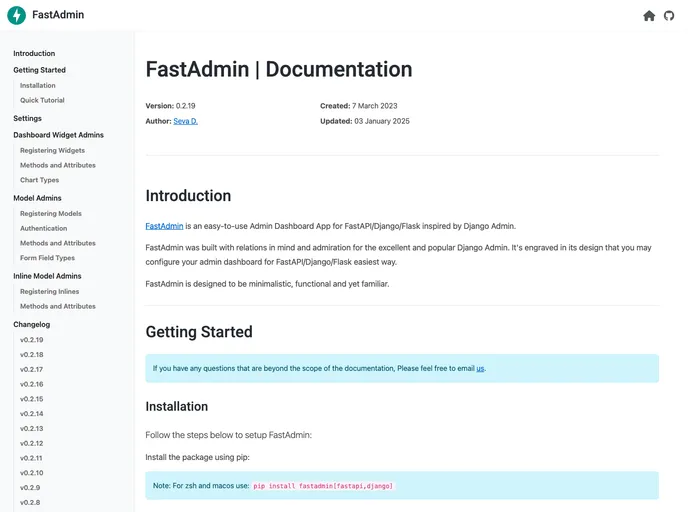Click the pip install fastadmin code snippet
The height and width of the screenshot is (512, 688).
tap(323, 486)
